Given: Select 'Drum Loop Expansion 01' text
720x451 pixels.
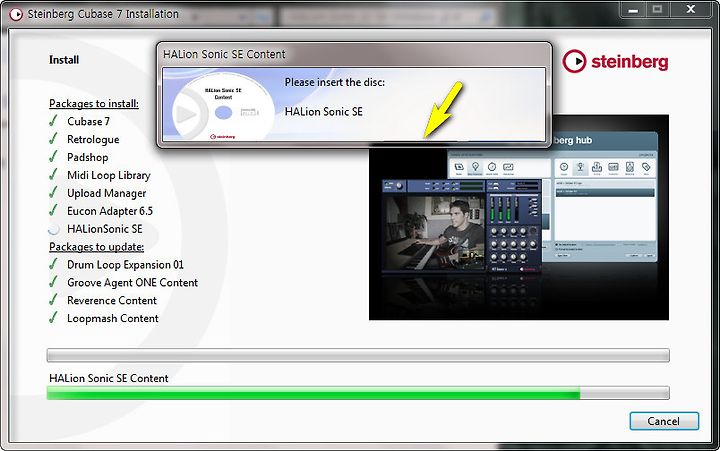Looking at the screenshot, I should 125,265.
